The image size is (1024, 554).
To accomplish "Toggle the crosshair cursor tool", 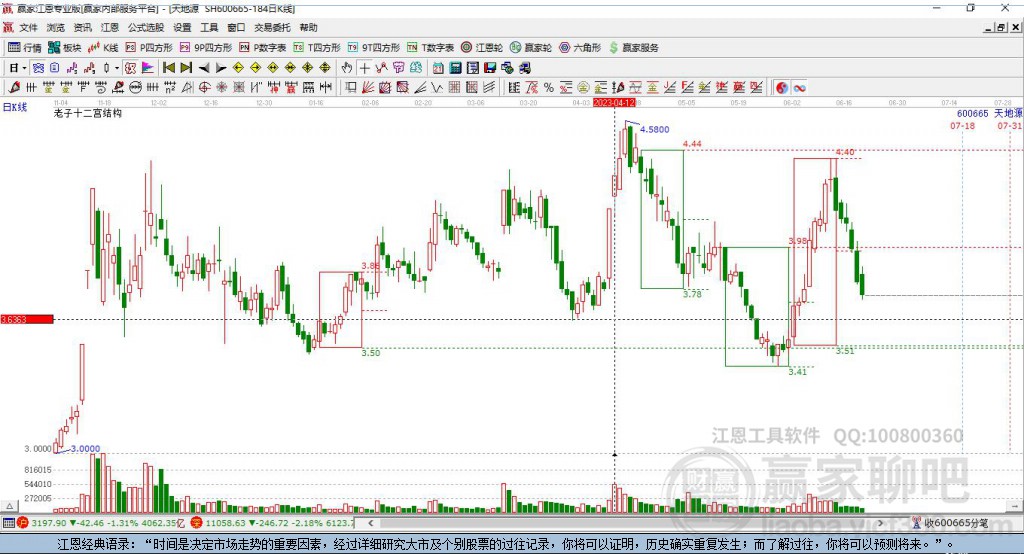I will point(364,68).
